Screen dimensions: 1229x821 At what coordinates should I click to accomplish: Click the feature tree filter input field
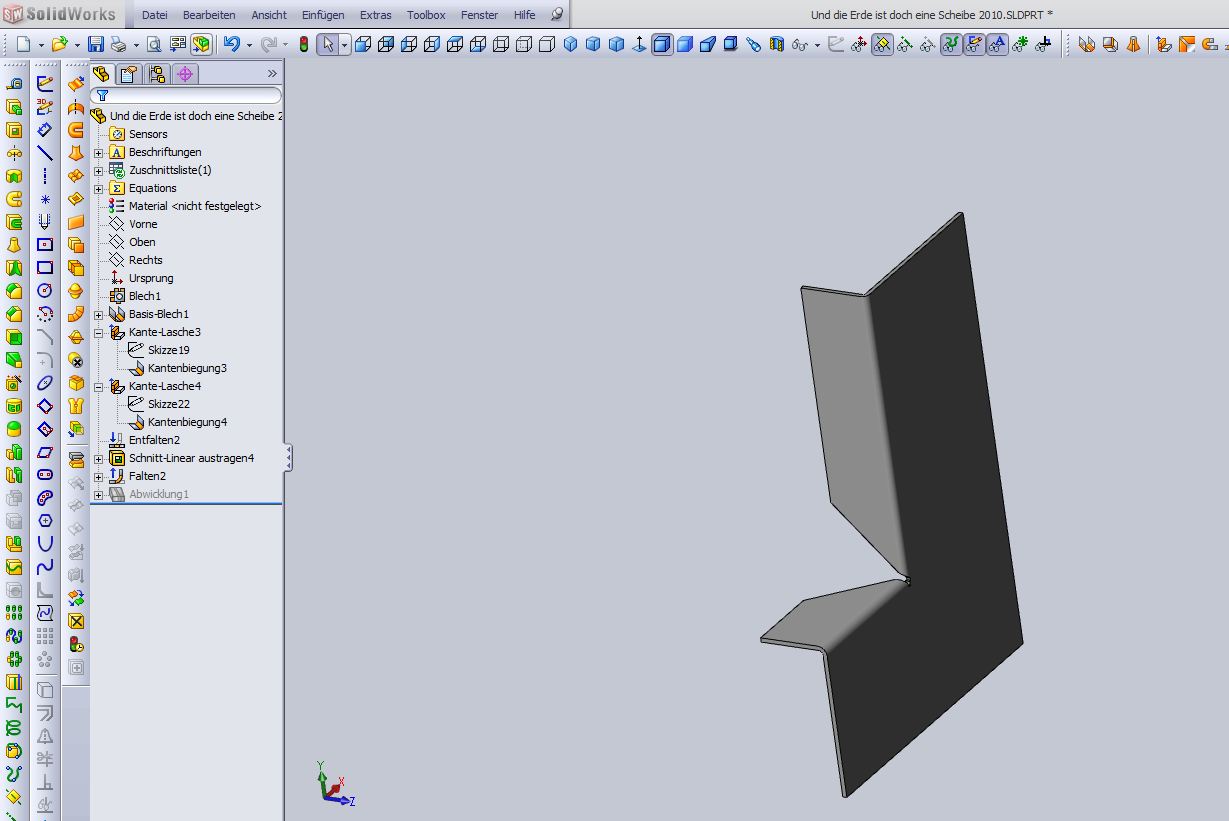click(190, 95)
